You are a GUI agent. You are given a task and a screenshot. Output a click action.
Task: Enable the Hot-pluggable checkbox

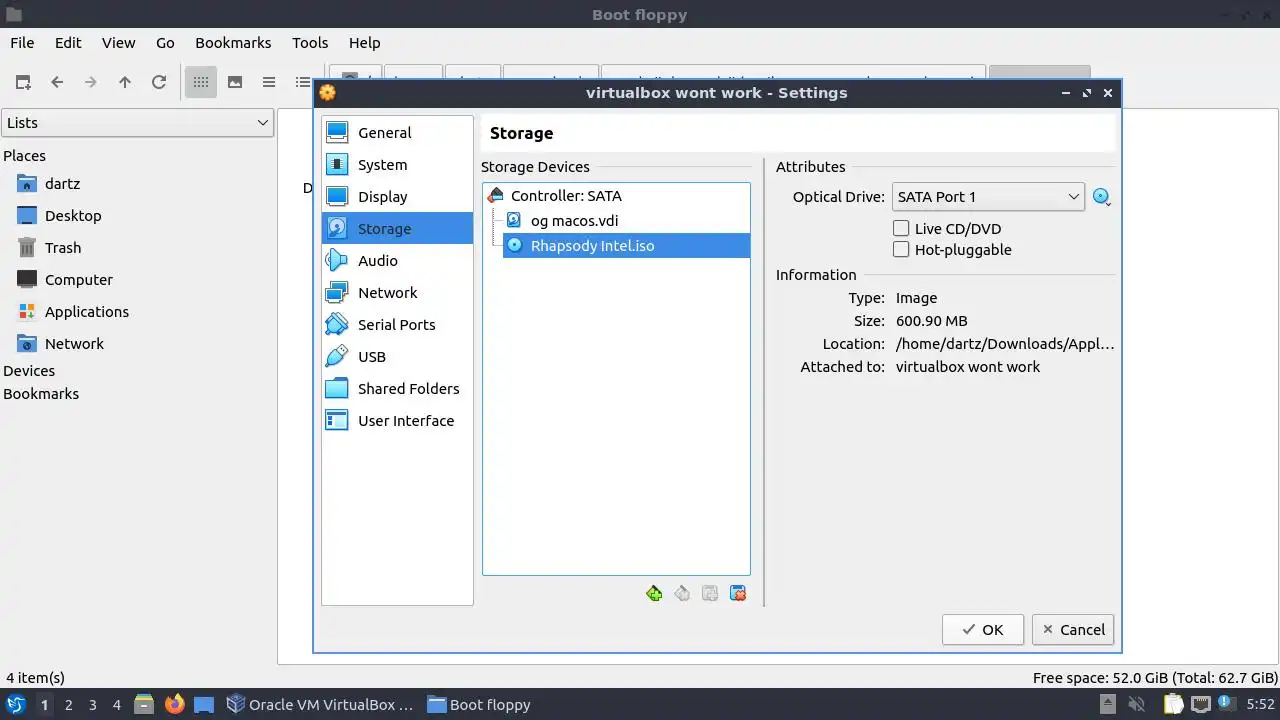point(901,250)
